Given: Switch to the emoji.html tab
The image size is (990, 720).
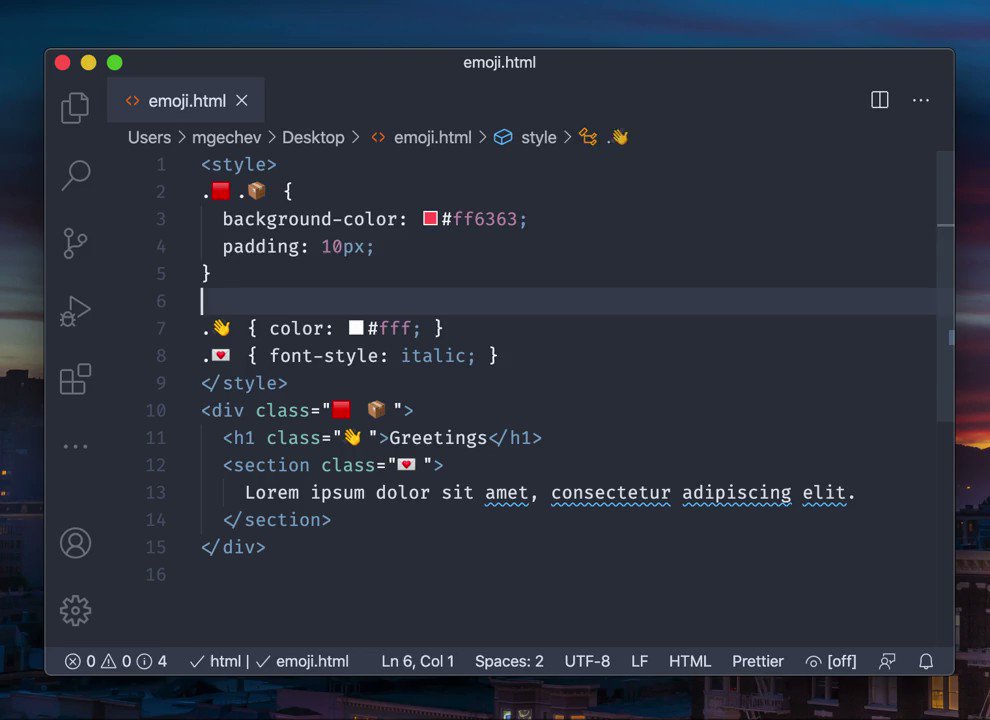Looking at the screenshot, I should coord(186,100).
